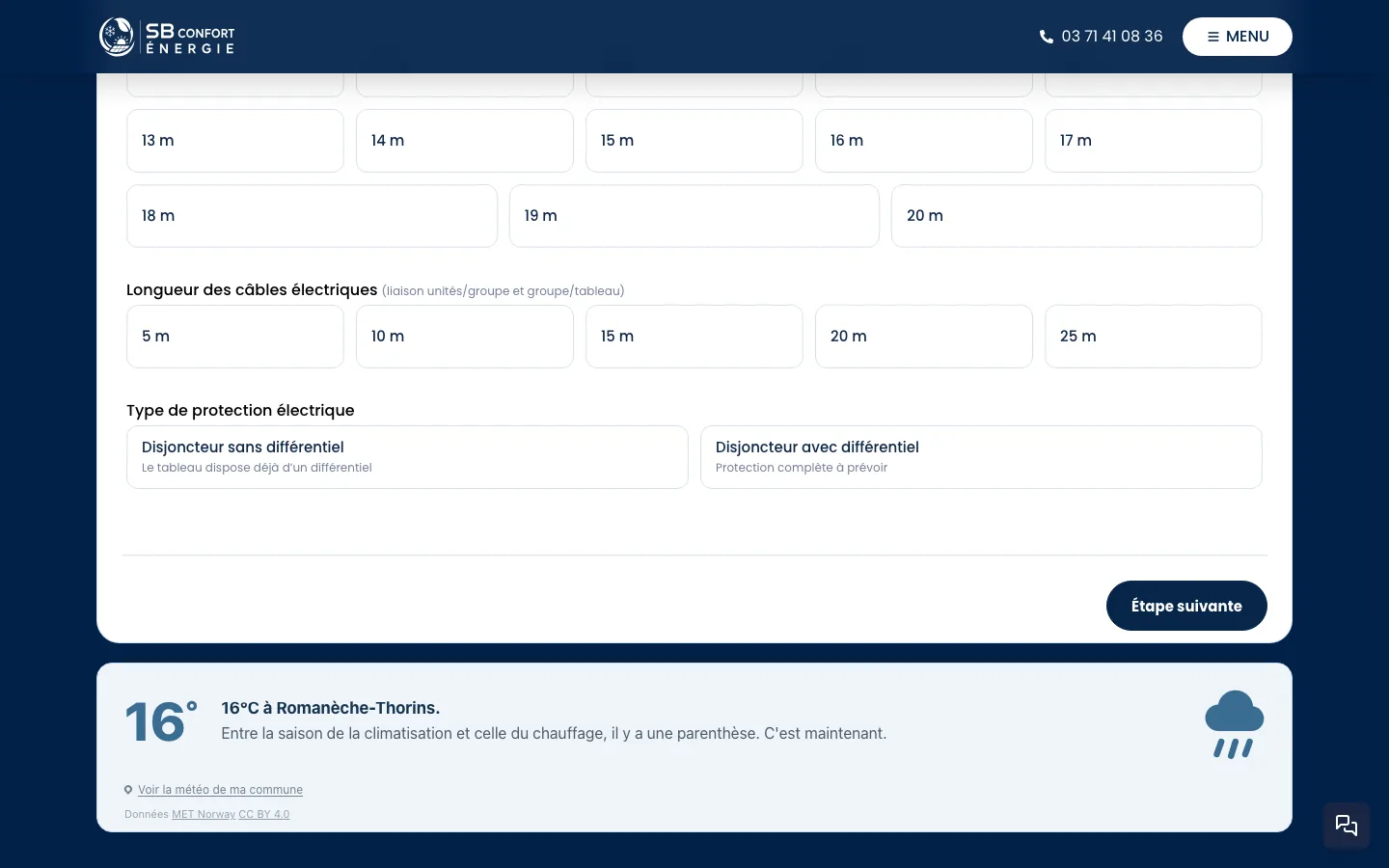Click the rain cloud weather icon

point(1234,724)
